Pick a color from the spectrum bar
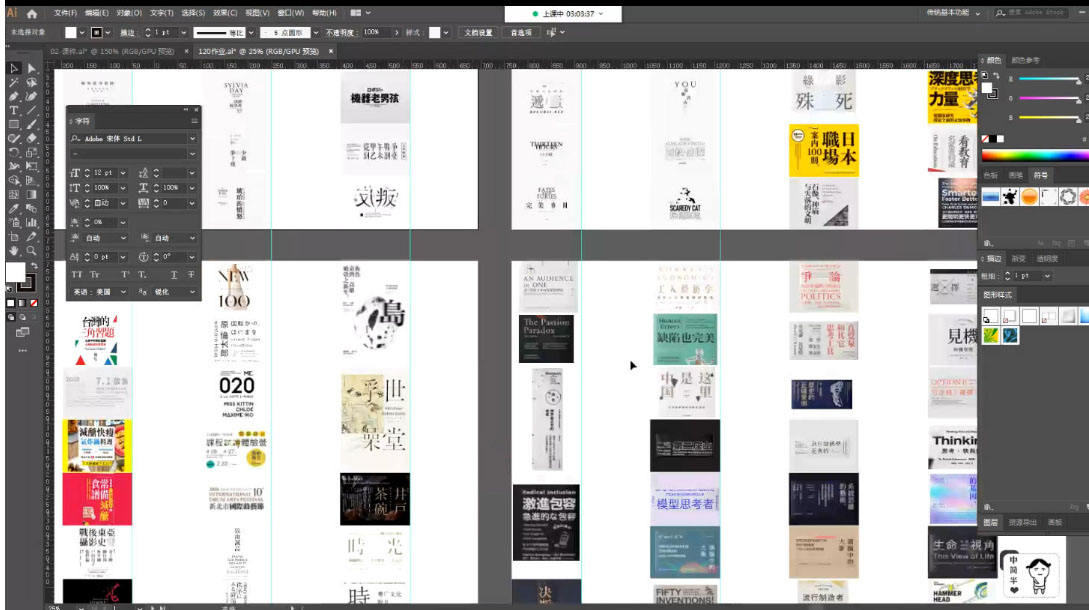Screen dimensions: 1089x610 pyautogui.click(x=1035, y=156)
